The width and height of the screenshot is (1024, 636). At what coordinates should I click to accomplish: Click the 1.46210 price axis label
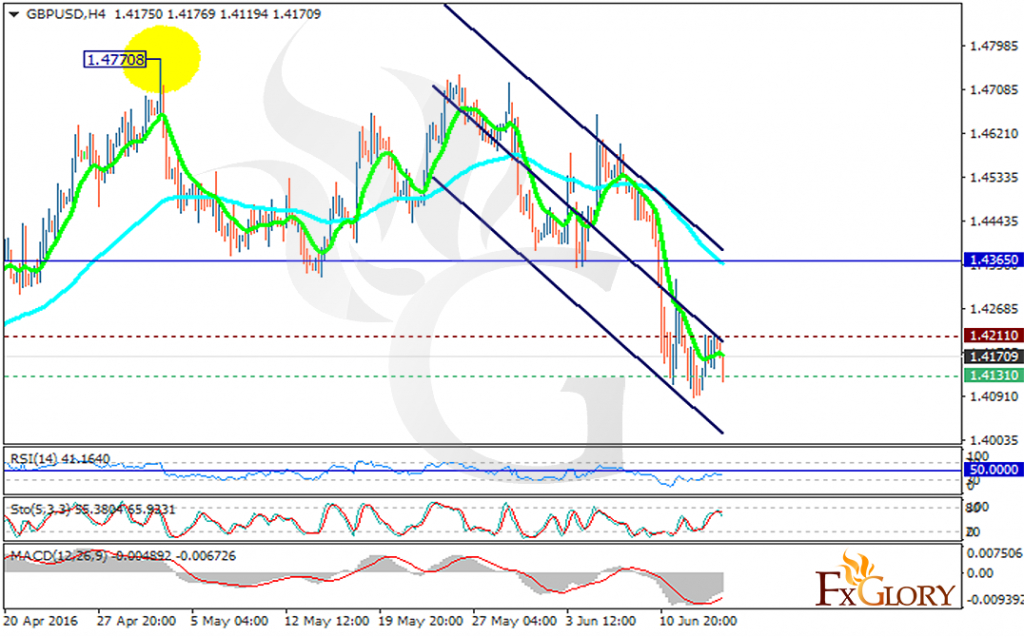coord(994,134)
